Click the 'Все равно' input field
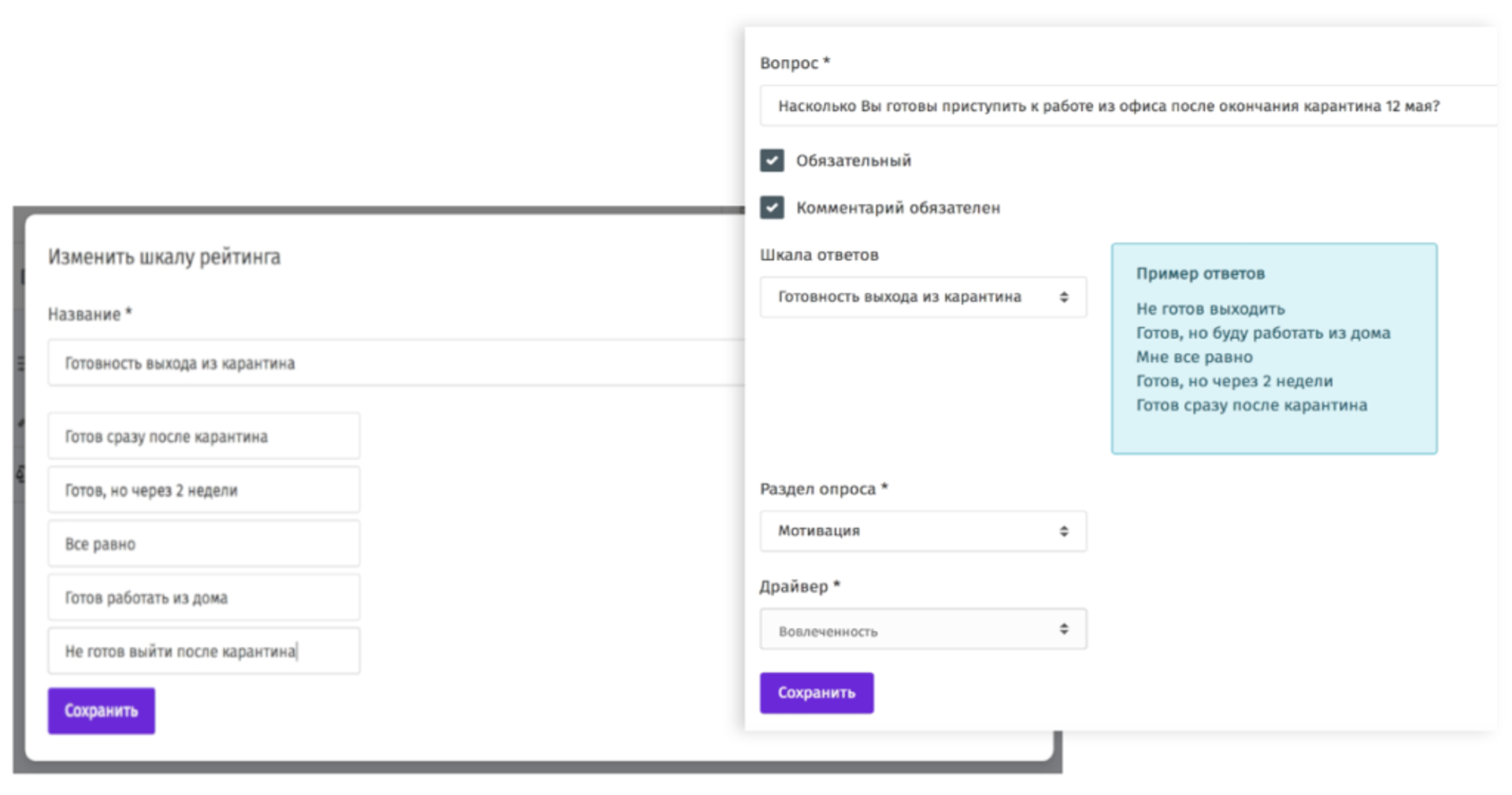The width and height of the screenshot is (1512, 795). point(204,543)
